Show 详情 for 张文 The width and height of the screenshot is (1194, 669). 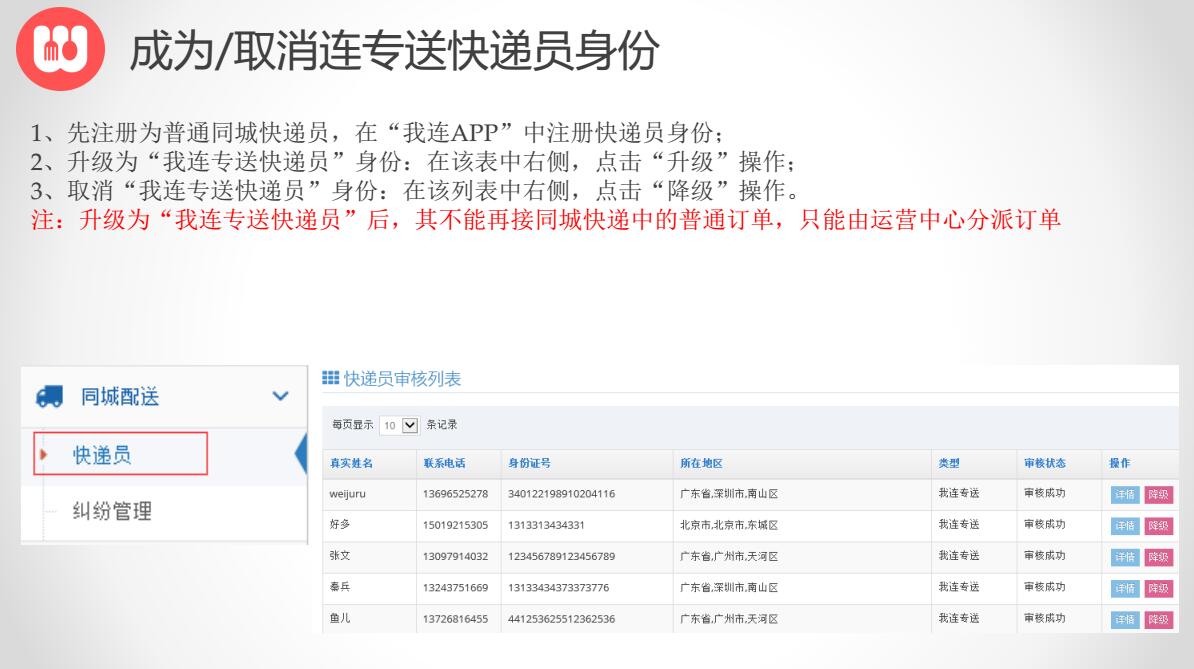tap(1125, 557)
